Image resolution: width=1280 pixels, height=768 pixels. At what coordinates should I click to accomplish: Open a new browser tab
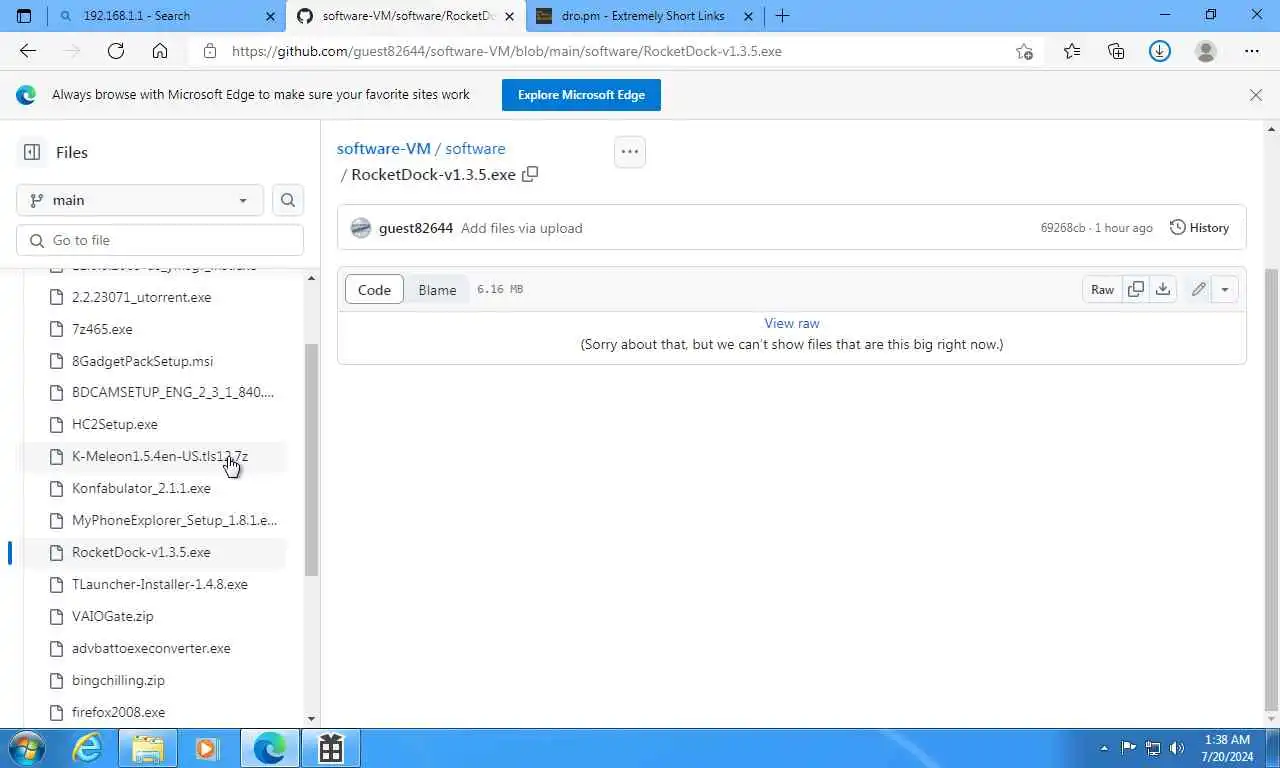[x=782, y=16]
